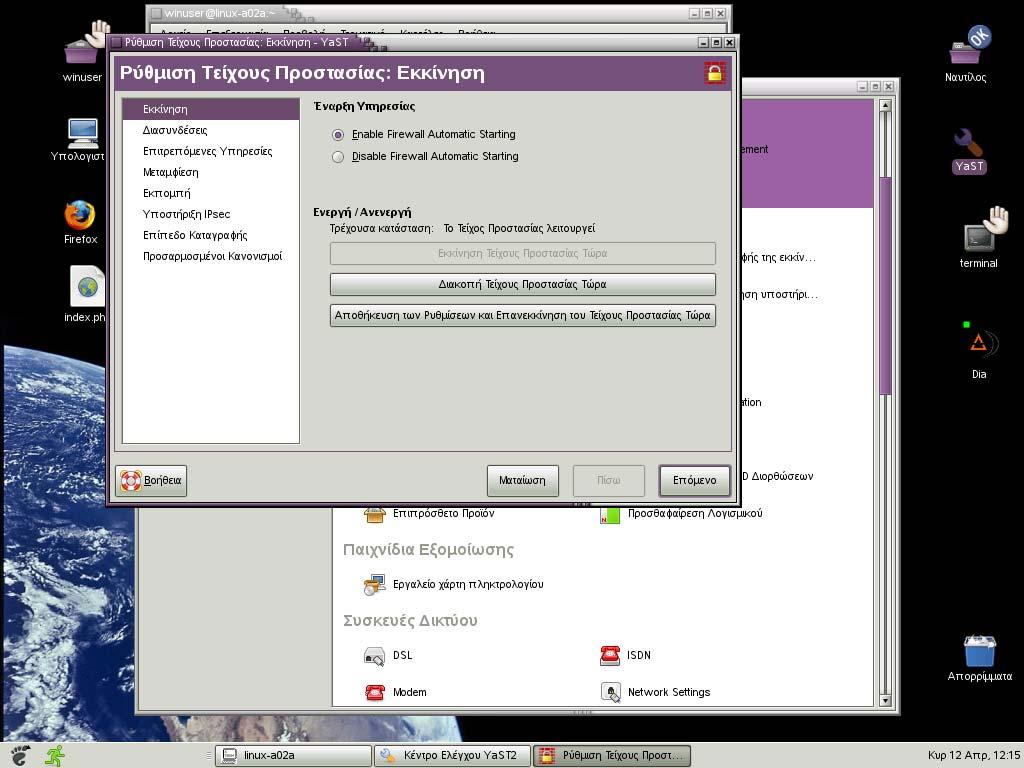Open Εκπομπή section in sidebar
Viewport: 1024px width, 768px height.
point(210,193)
